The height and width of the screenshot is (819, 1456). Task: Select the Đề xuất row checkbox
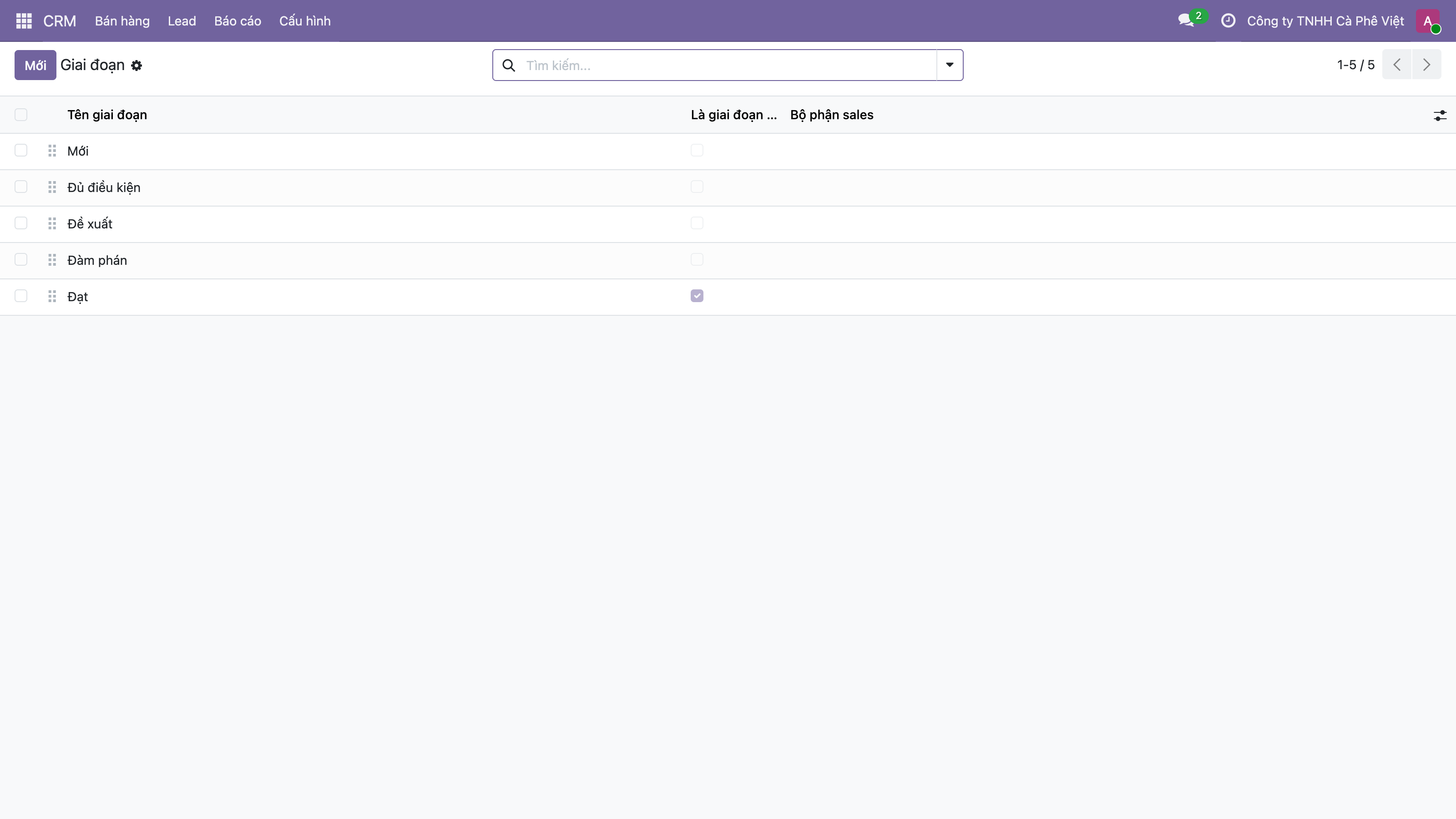tap(21, 223)
